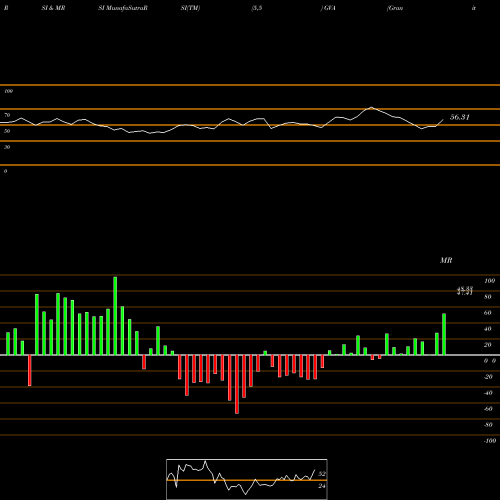Click the MR axis label "-100"

coord(490,441)
